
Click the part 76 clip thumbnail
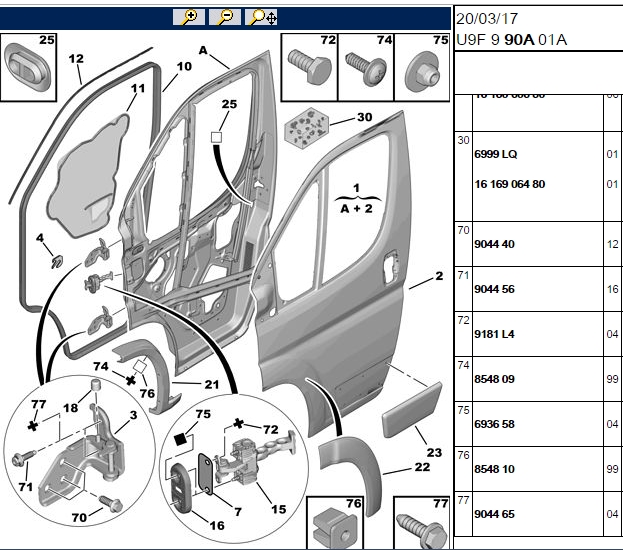[335, 523]
